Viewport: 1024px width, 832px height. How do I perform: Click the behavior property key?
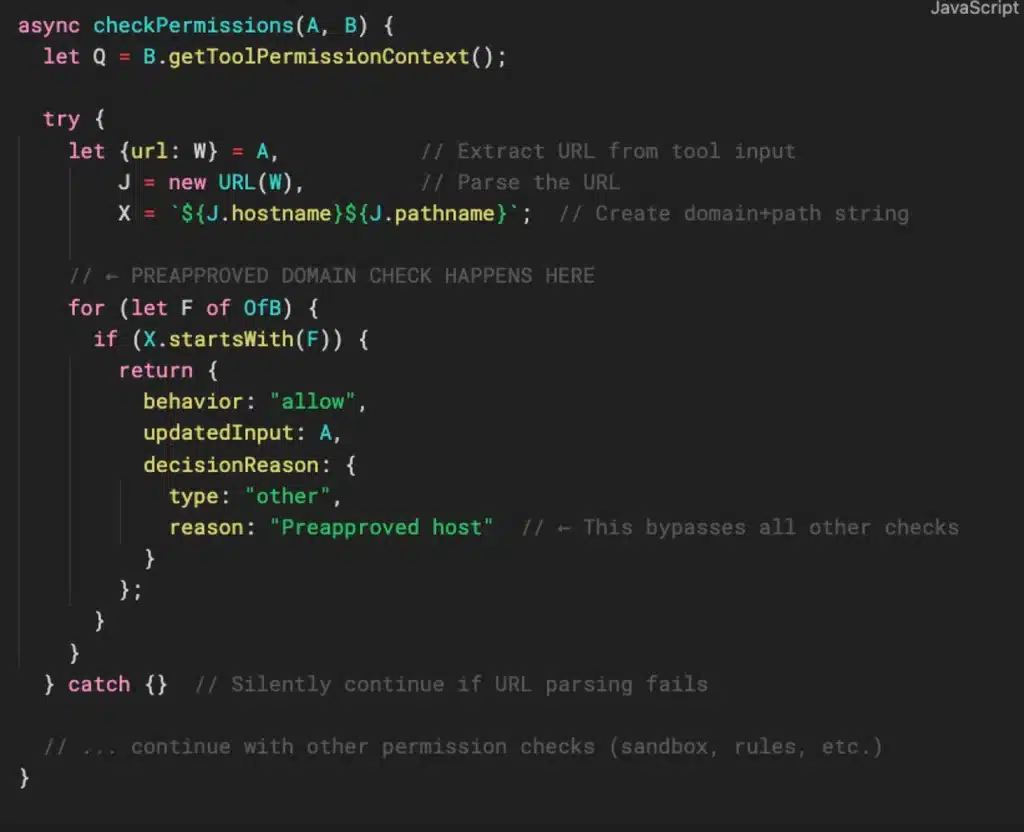[x=193, y=402]
